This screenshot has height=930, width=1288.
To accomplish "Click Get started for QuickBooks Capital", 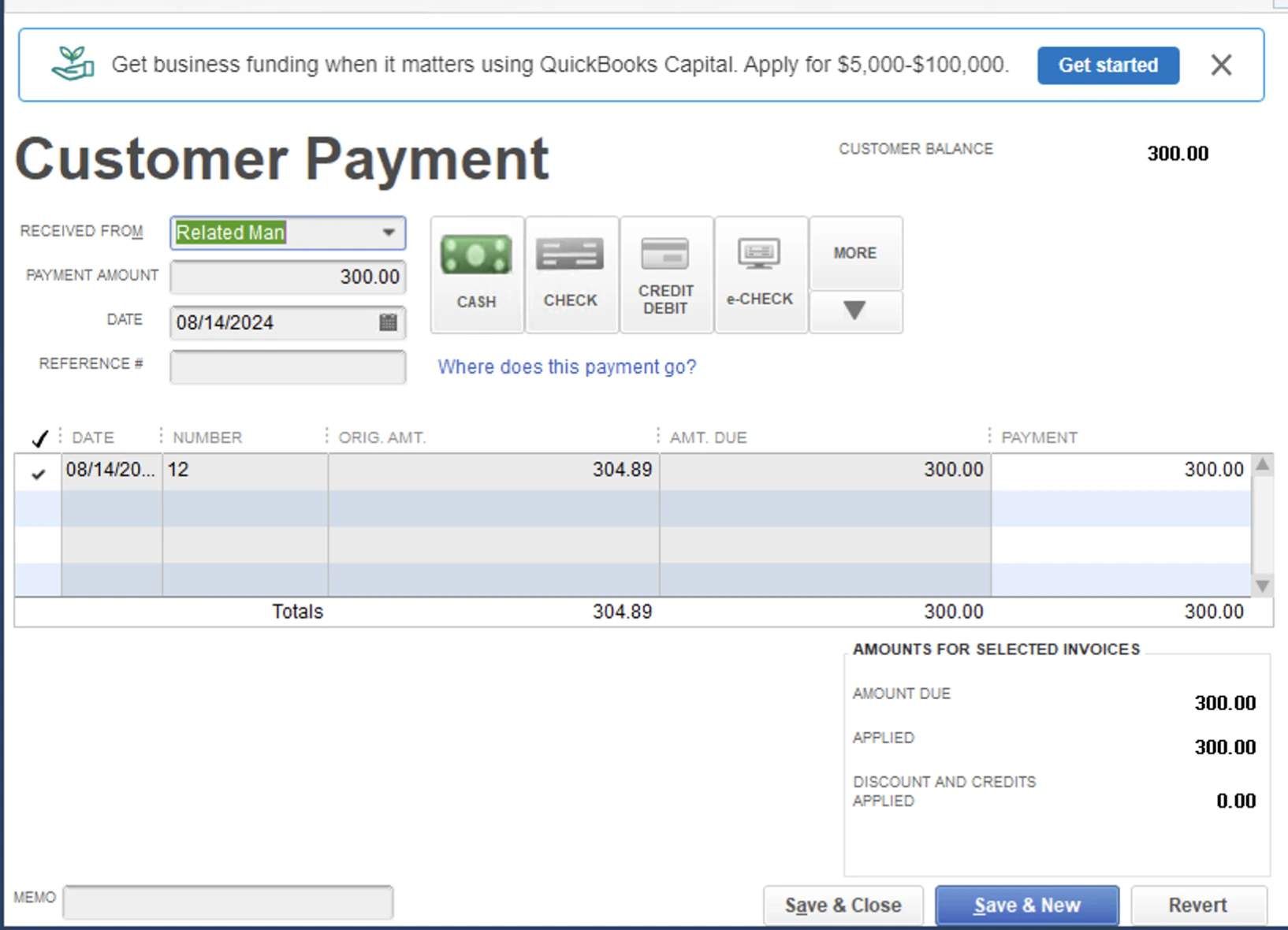I will (1107, 65).
